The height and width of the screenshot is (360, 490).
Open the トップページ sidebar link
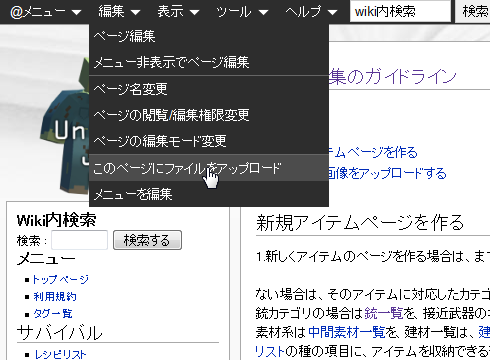(60, 279)
